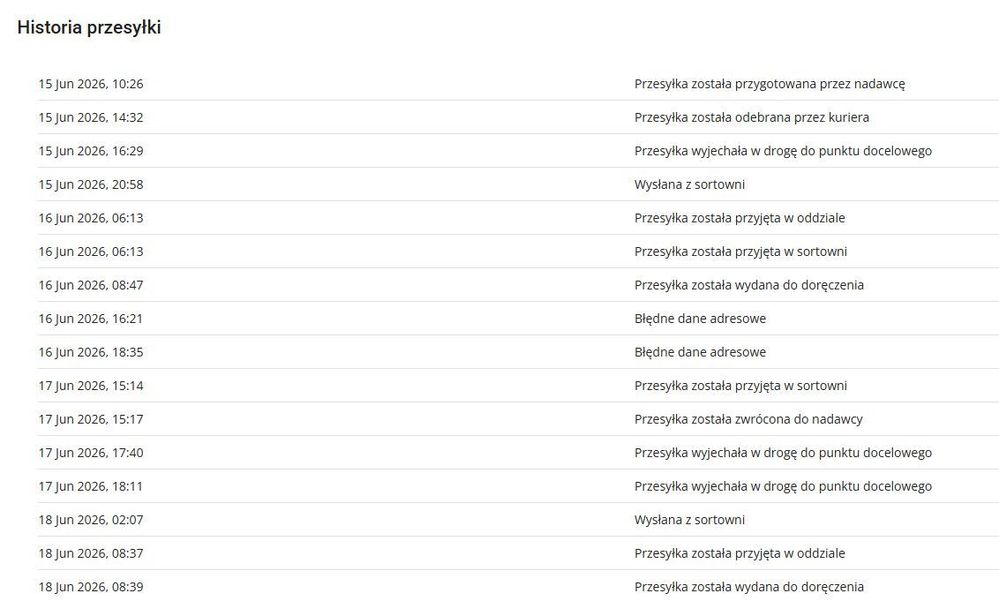This screenshot has height=616, width=999.
Task: Click status zwrócona do nadawcy
Action: 748,419
